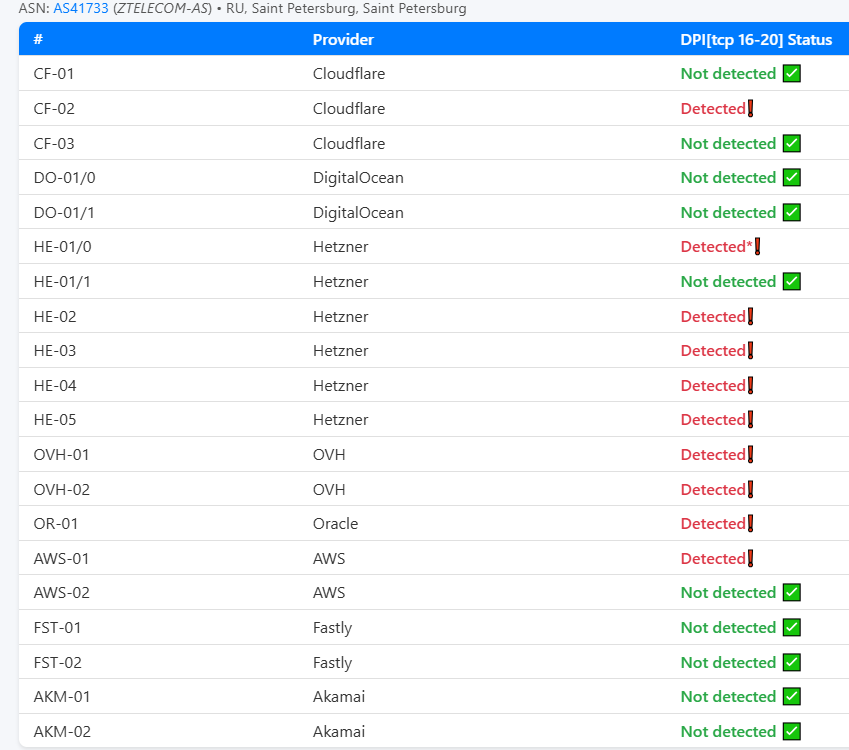This screenshot has height=750, width=849.
Task: Select the 'AWS-02' cell
Action: click(x=62, y=592)
